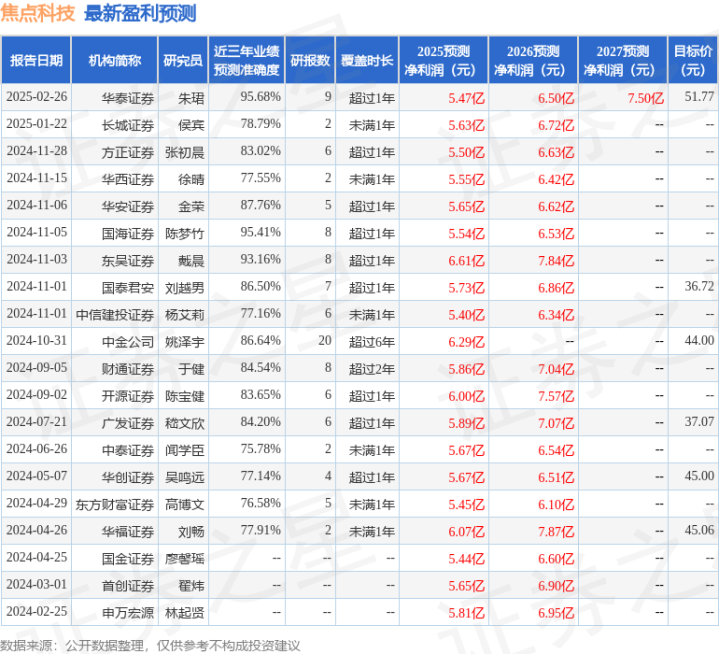
Task: Click the 中信建投证券 institution cell
Action: [115, 315]
